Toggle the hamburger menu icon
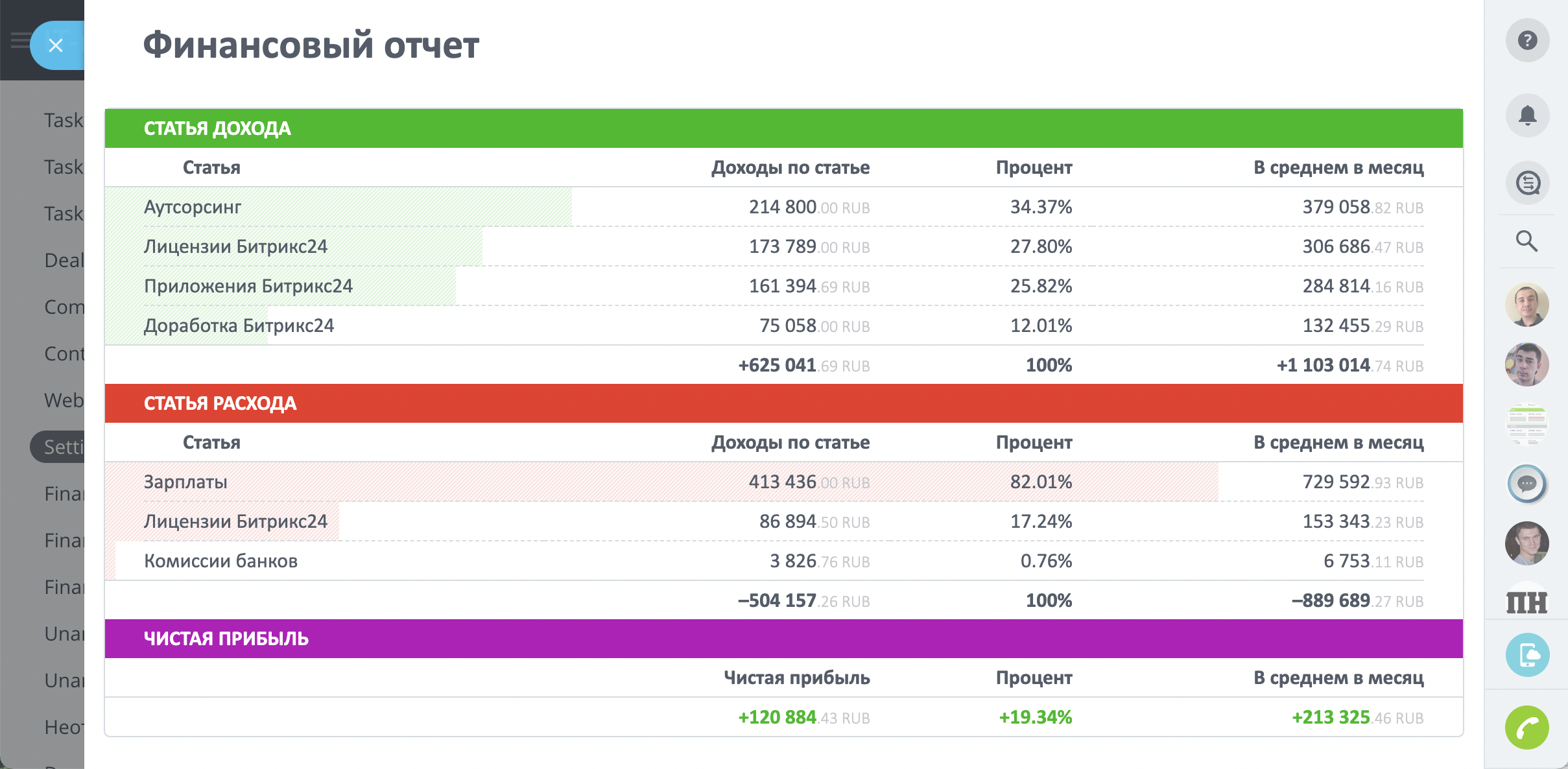Viewport: 1568px width, 769px height. pyautogui.click(x=19, y=41)
